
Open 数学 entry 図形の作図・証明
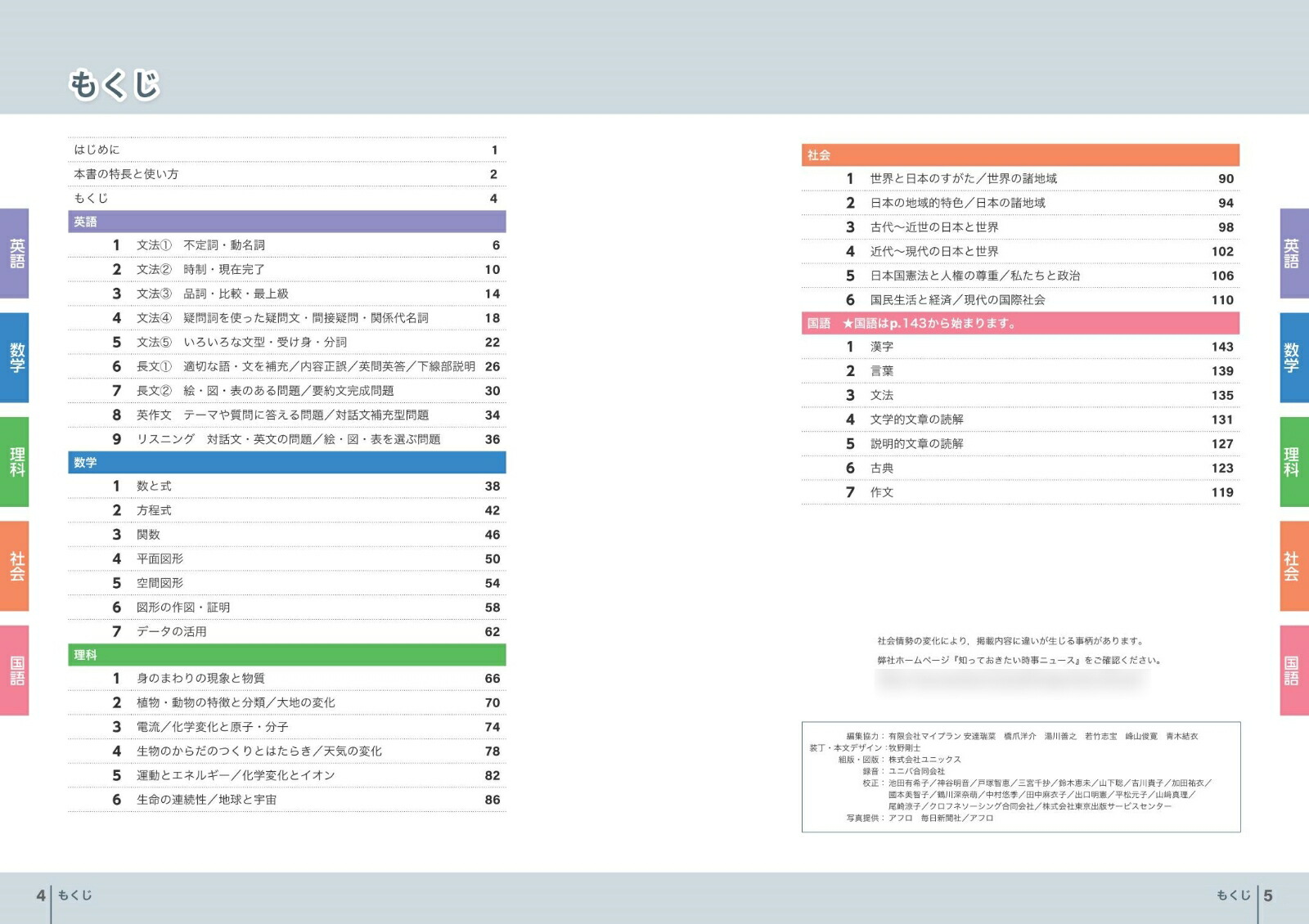click(x=287, y=608)
